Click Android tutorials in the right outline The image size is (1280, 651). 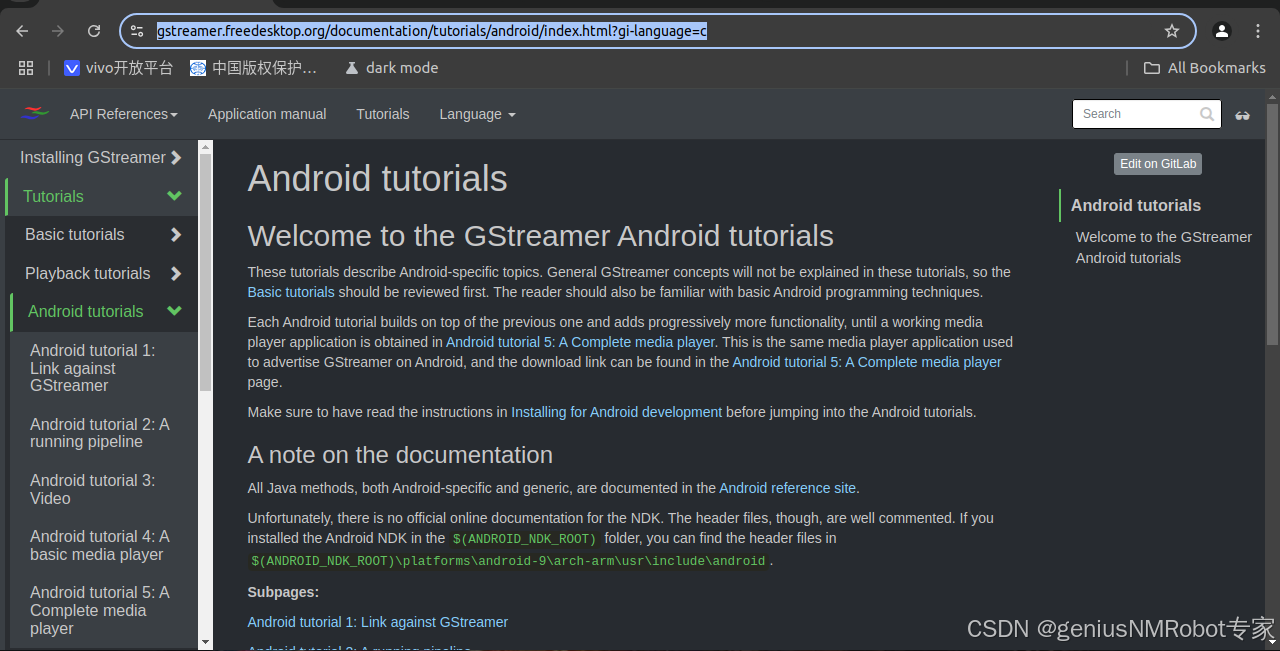click(x=1136, y=205)
